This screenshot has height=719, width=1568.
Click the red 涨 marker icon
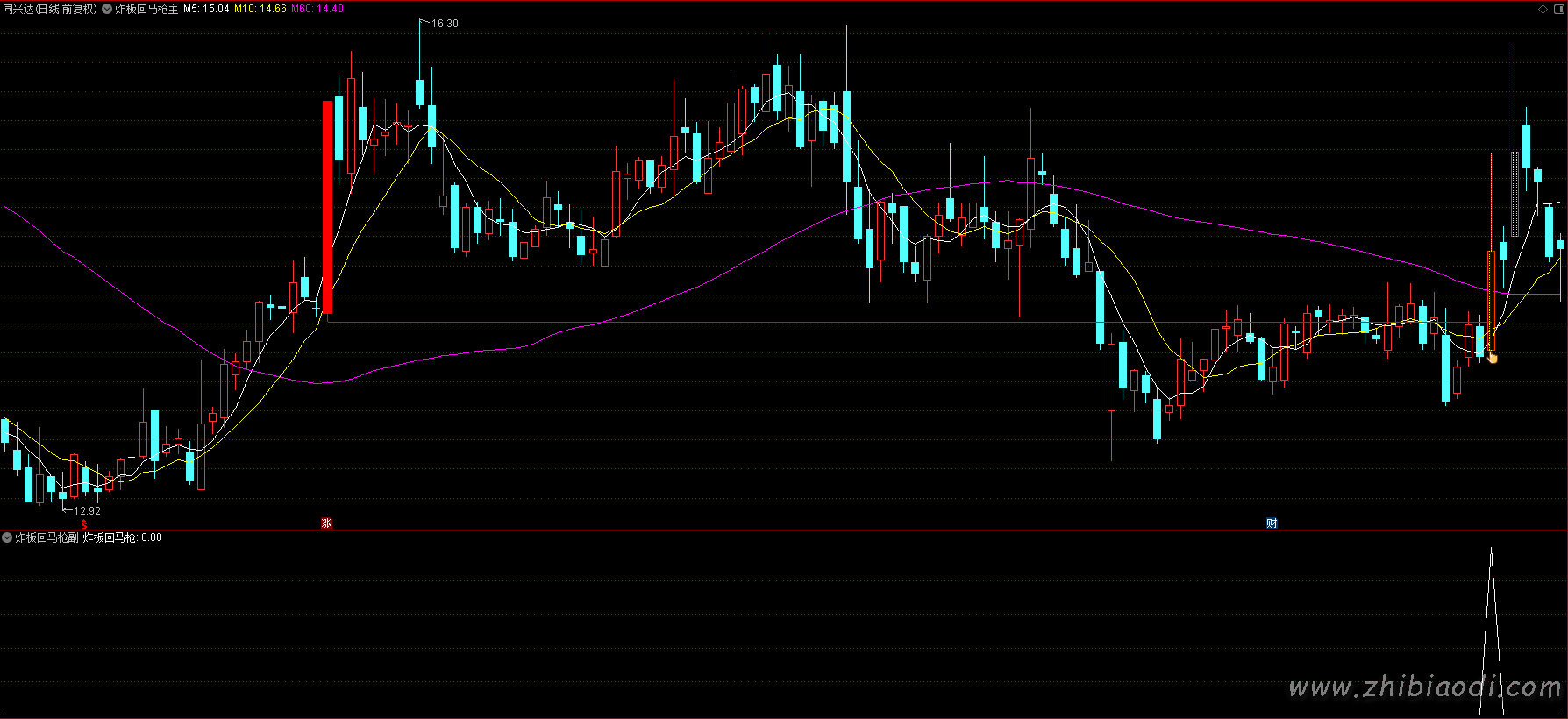pos(326,523)
